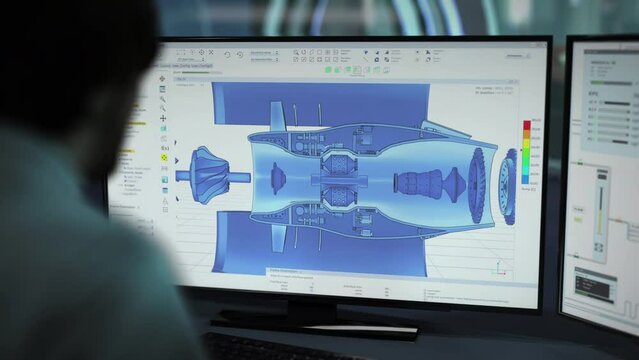The height and width of the screenshot is (360, 639).
Task: Click the window panel icon below move tool
Action: [x=163, y=89]
